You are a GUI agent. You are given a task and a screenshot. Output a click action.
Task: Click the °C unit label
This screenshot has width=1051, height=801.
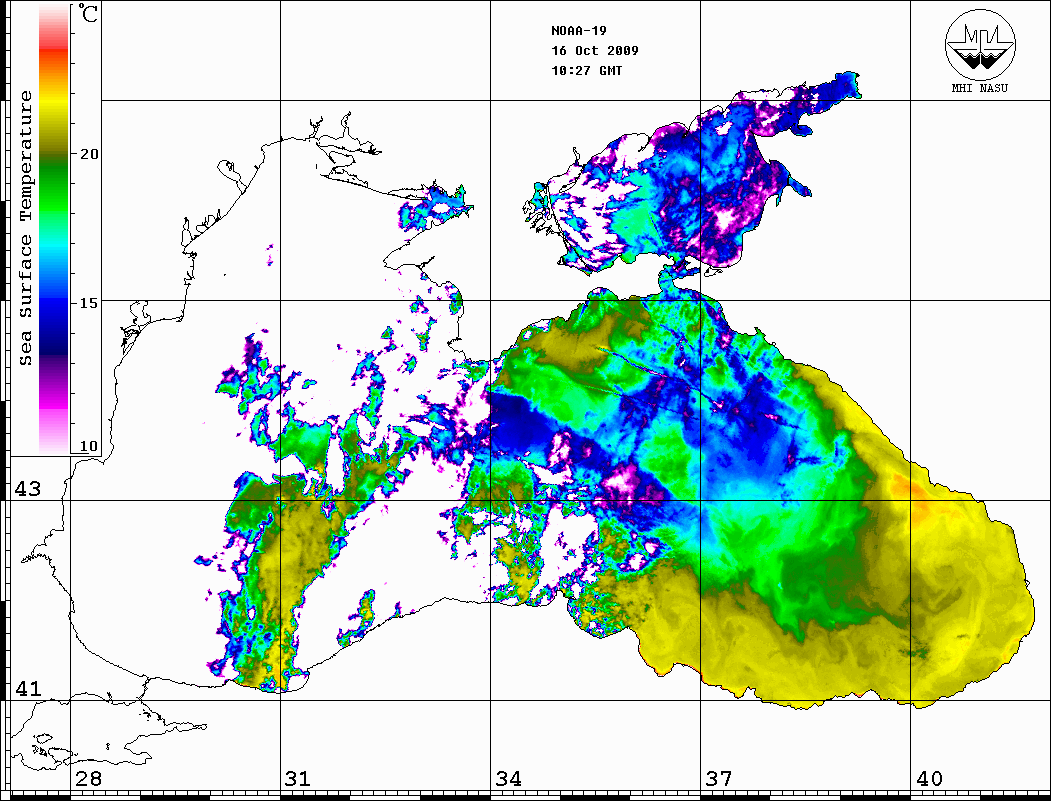click(x=87, y=13)
